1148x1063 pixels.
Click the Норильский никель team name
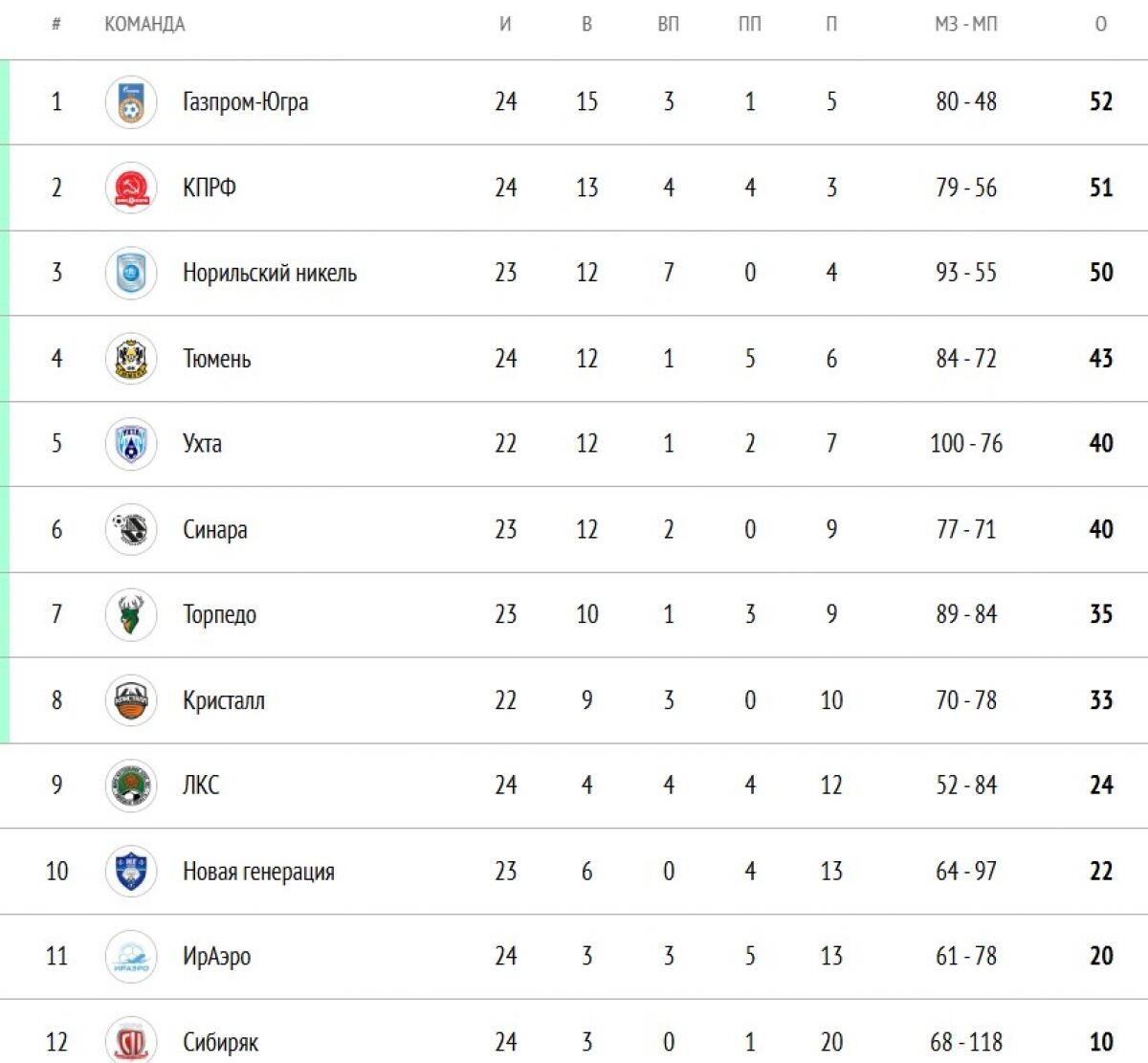[x=270, y=273]
